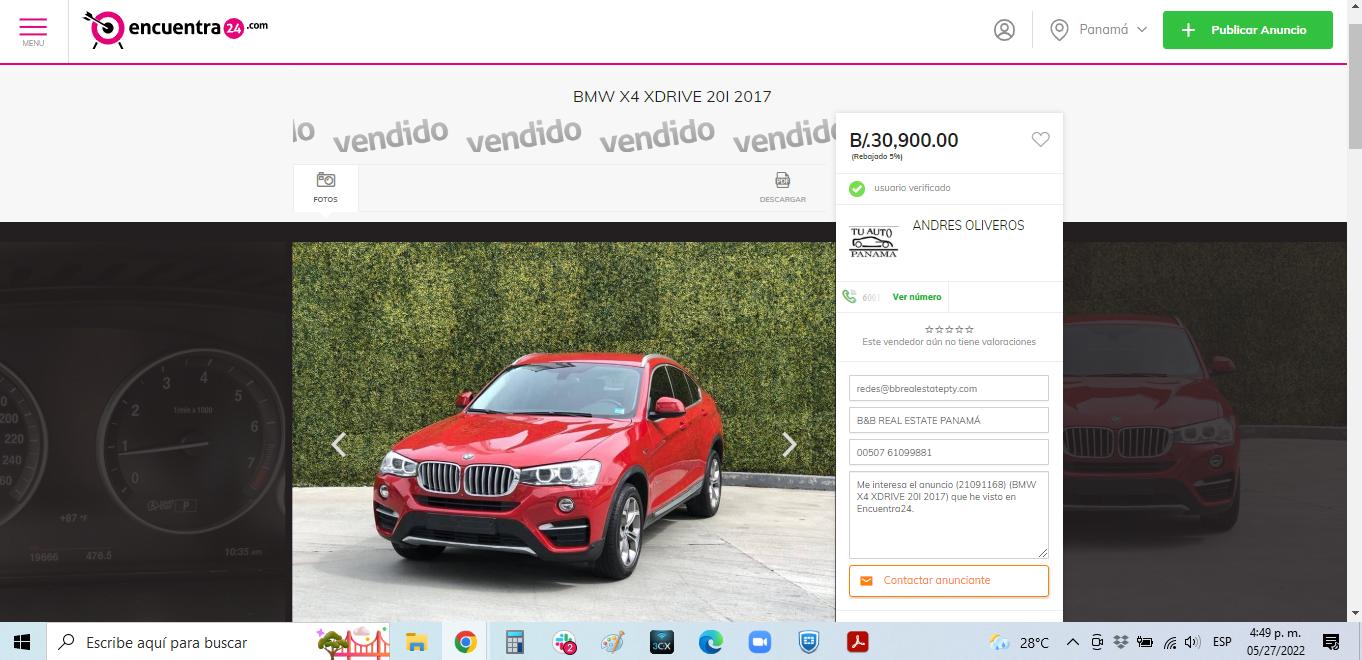Show the previous photo with the left arrow

click(x=339, y=445)
